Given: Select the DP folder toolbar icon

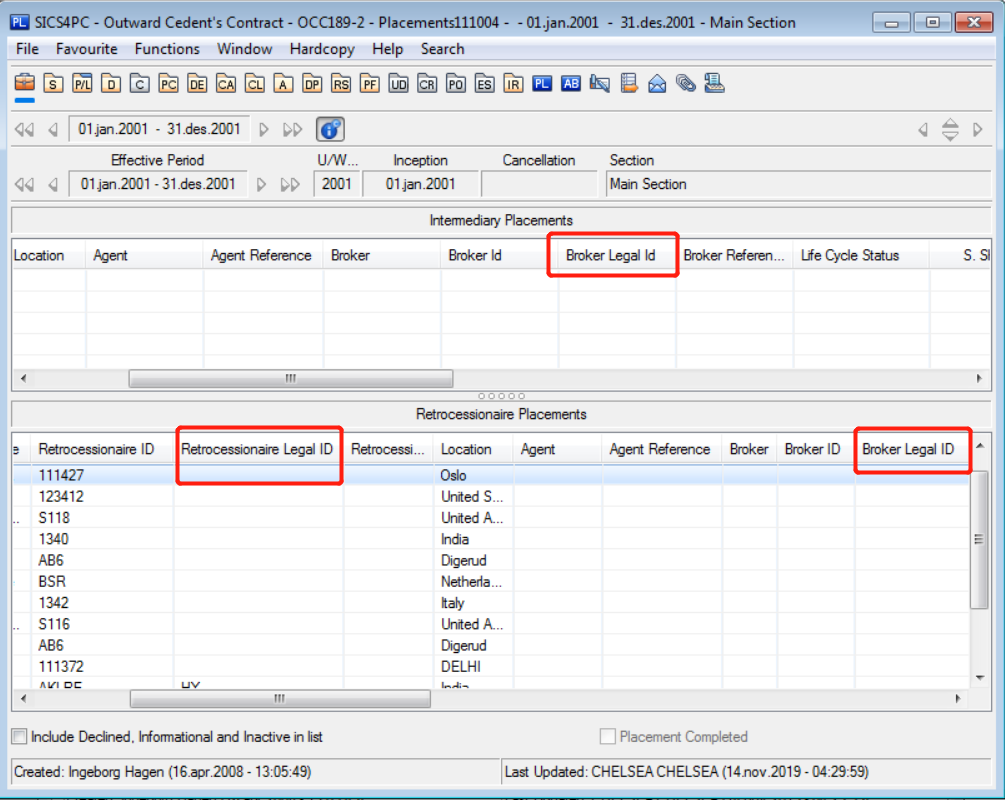Looking at the screenshot, I should click(x=313, y=84).
